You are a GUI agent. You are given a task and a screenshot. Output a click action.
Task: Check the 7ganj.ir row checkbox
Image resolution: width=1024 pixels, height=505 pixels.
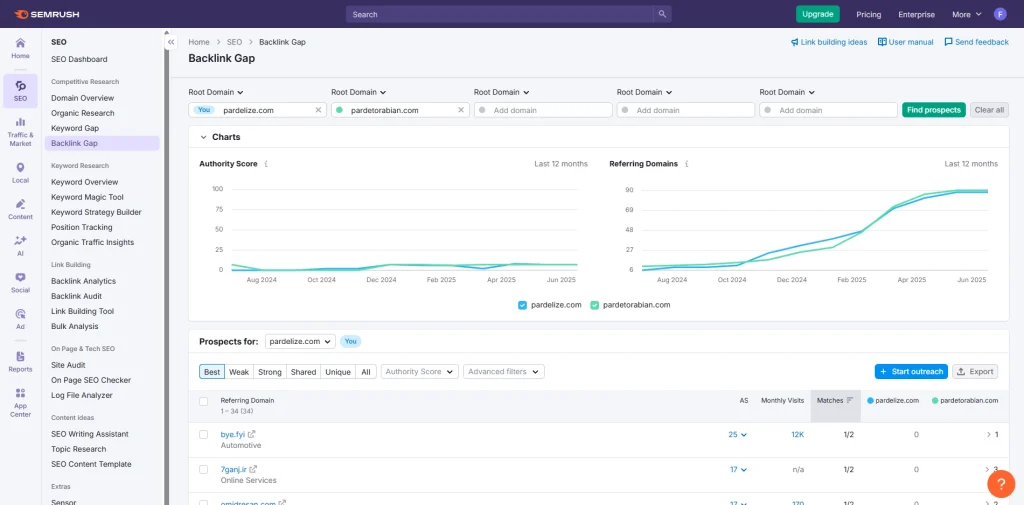[204, 470]
